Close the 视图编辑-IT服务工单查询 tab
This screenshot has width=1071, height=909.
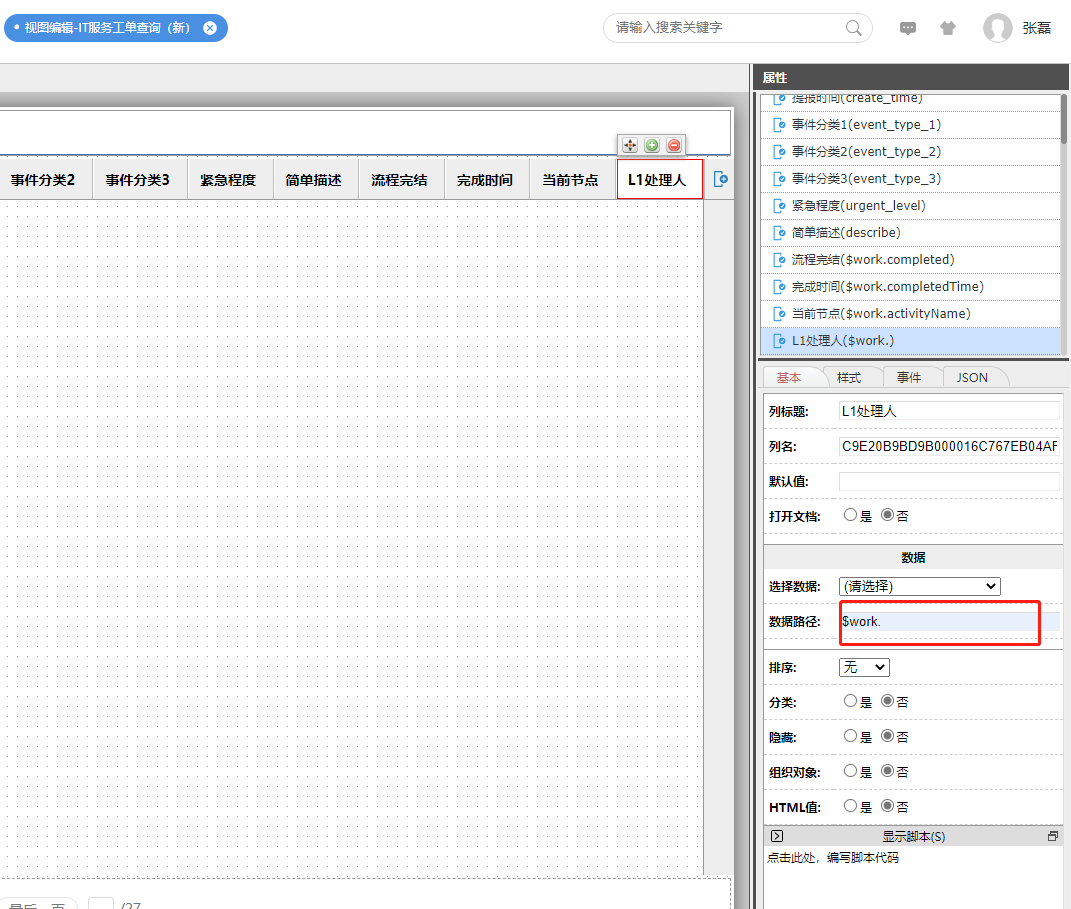tap(210, 28)
